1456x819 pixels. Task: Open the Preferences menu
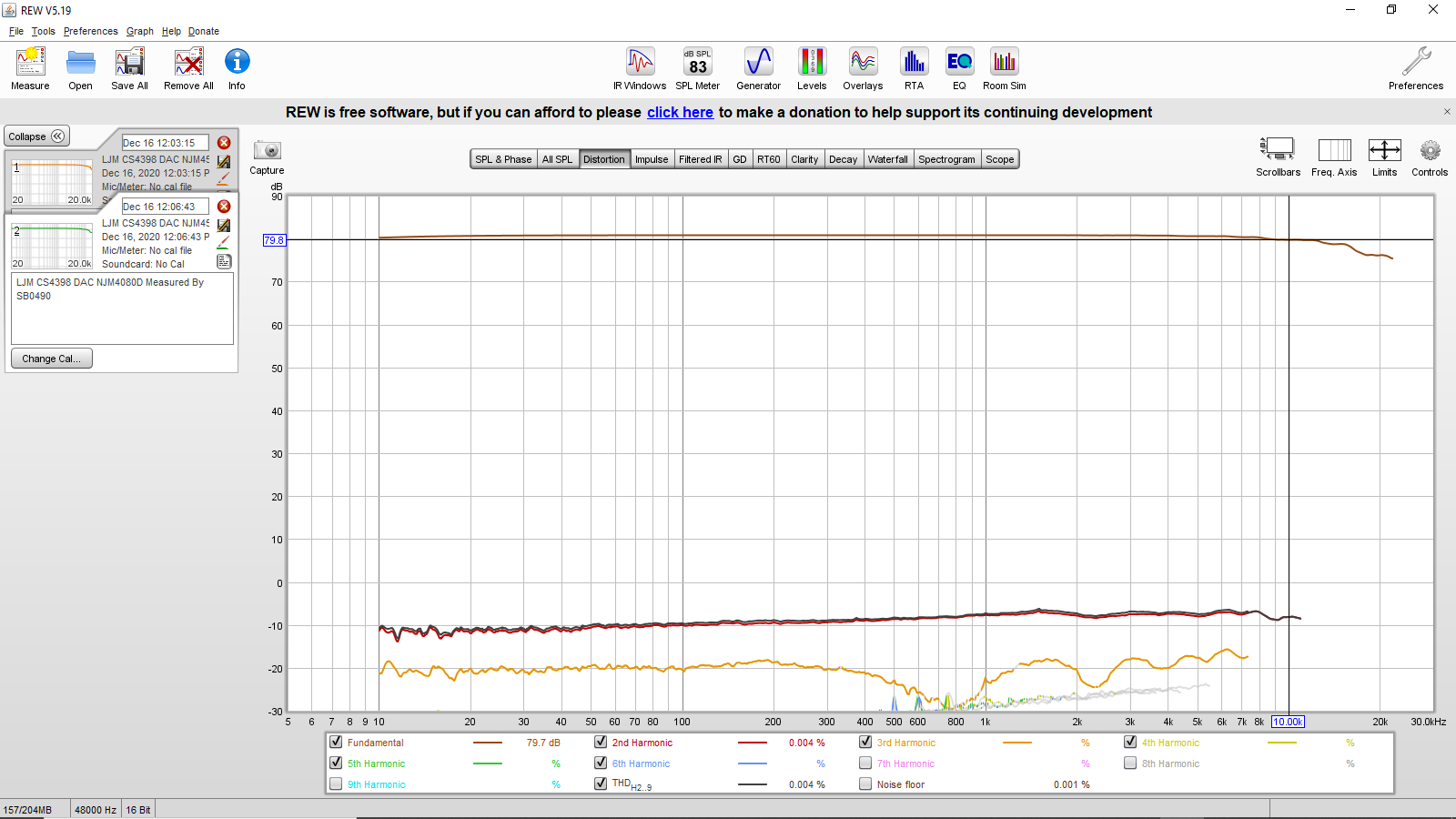(x=91, y=31)
